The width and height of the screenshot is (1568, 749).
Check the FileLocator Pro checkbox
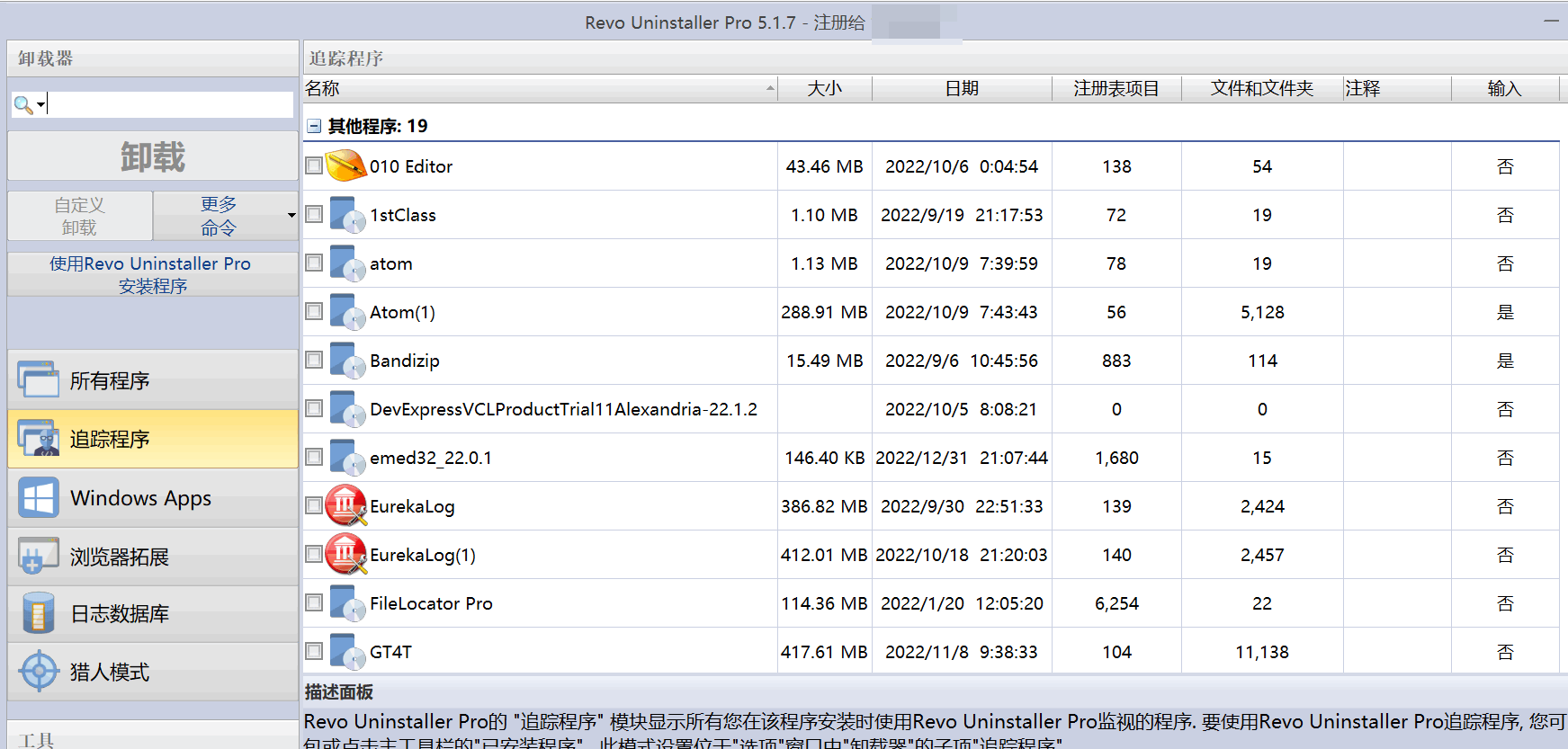coord(314,602)
